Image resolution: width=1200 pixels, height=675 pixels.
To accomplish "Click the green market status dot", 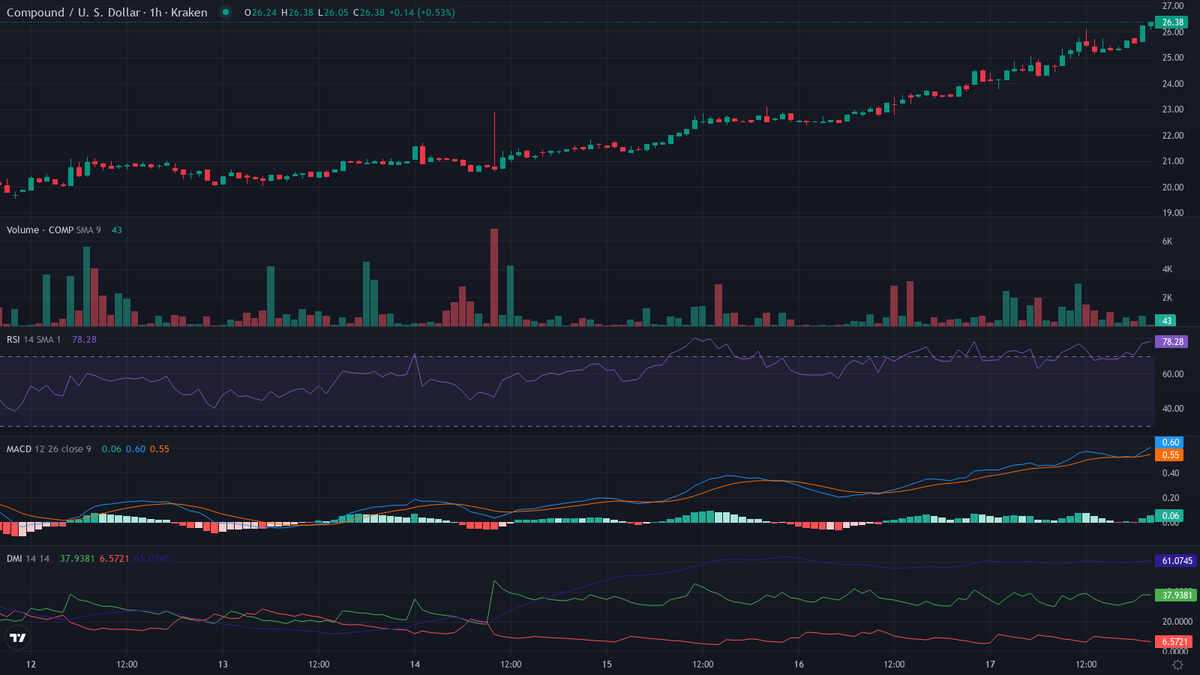I will coord(225,12).
